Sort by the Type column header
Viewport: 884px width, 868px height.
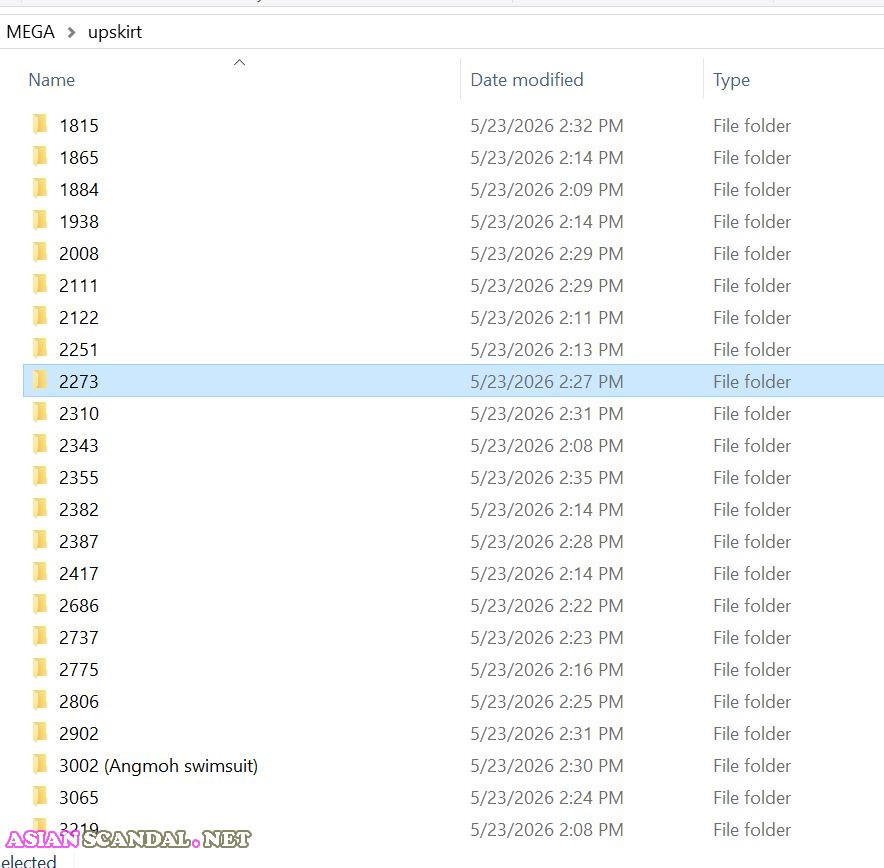click(731, 80)
